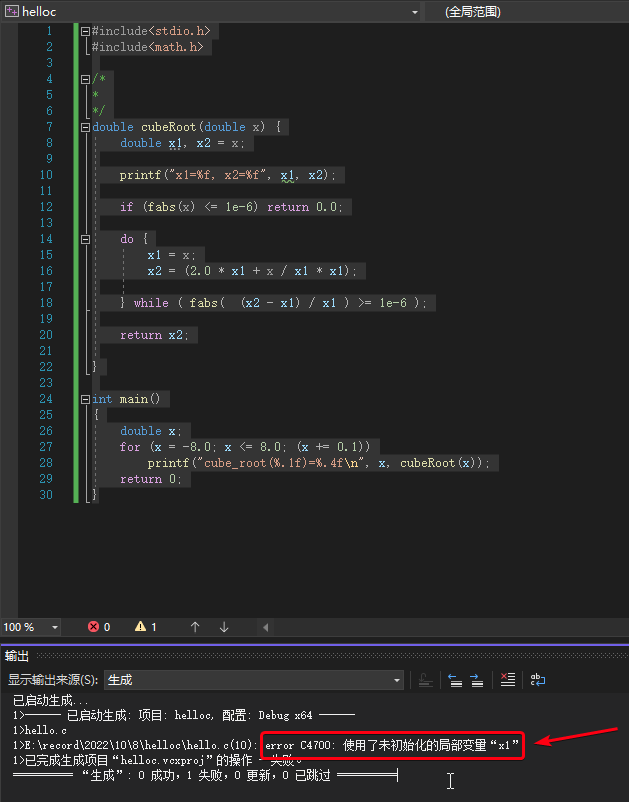Image resolution: width=629 pixels, height=802 pixels.
Task: Click the horizontal scrollbar left arrow
Action: 265,627
